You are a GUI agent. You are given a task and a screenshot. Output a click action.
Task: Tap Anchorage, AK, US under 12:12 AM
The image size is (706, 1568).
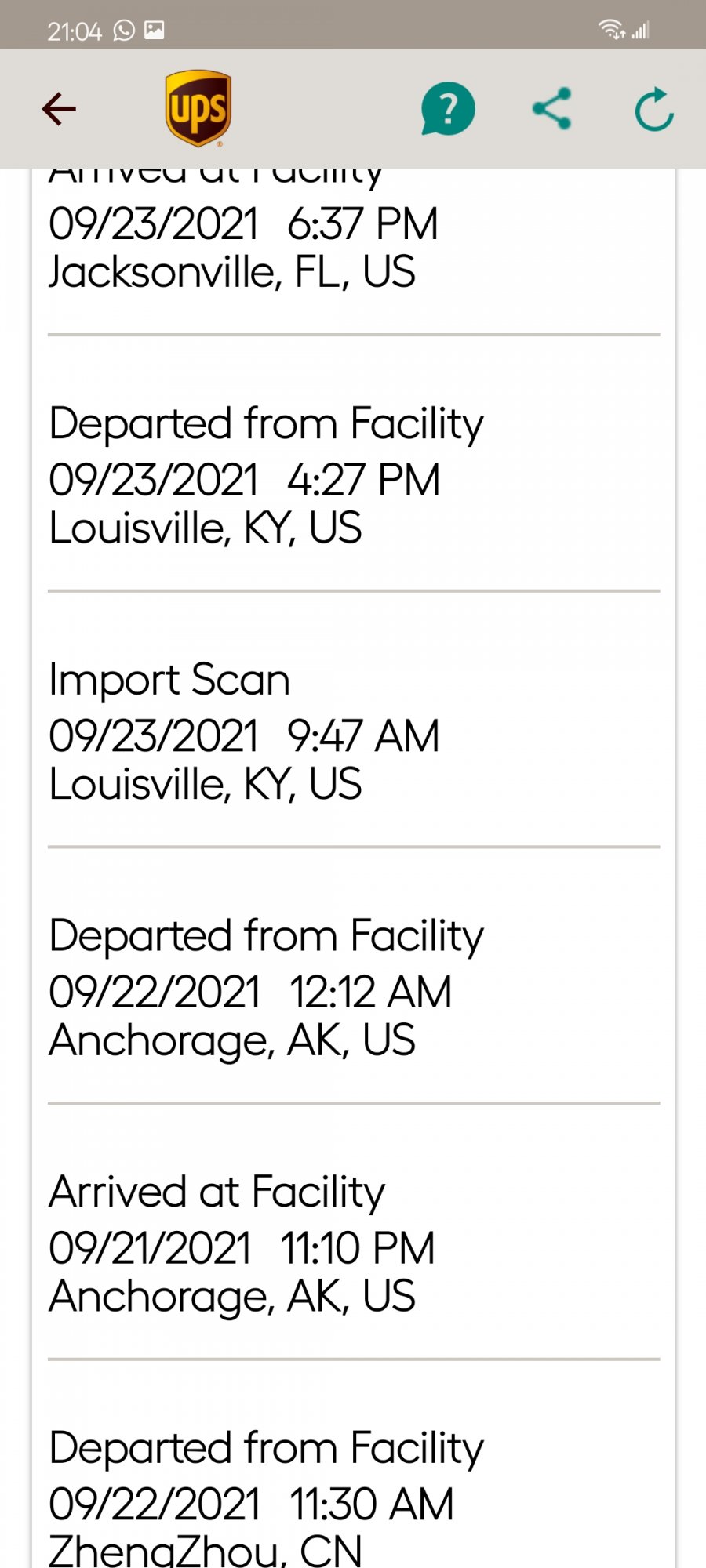[x=232, y=1040]
